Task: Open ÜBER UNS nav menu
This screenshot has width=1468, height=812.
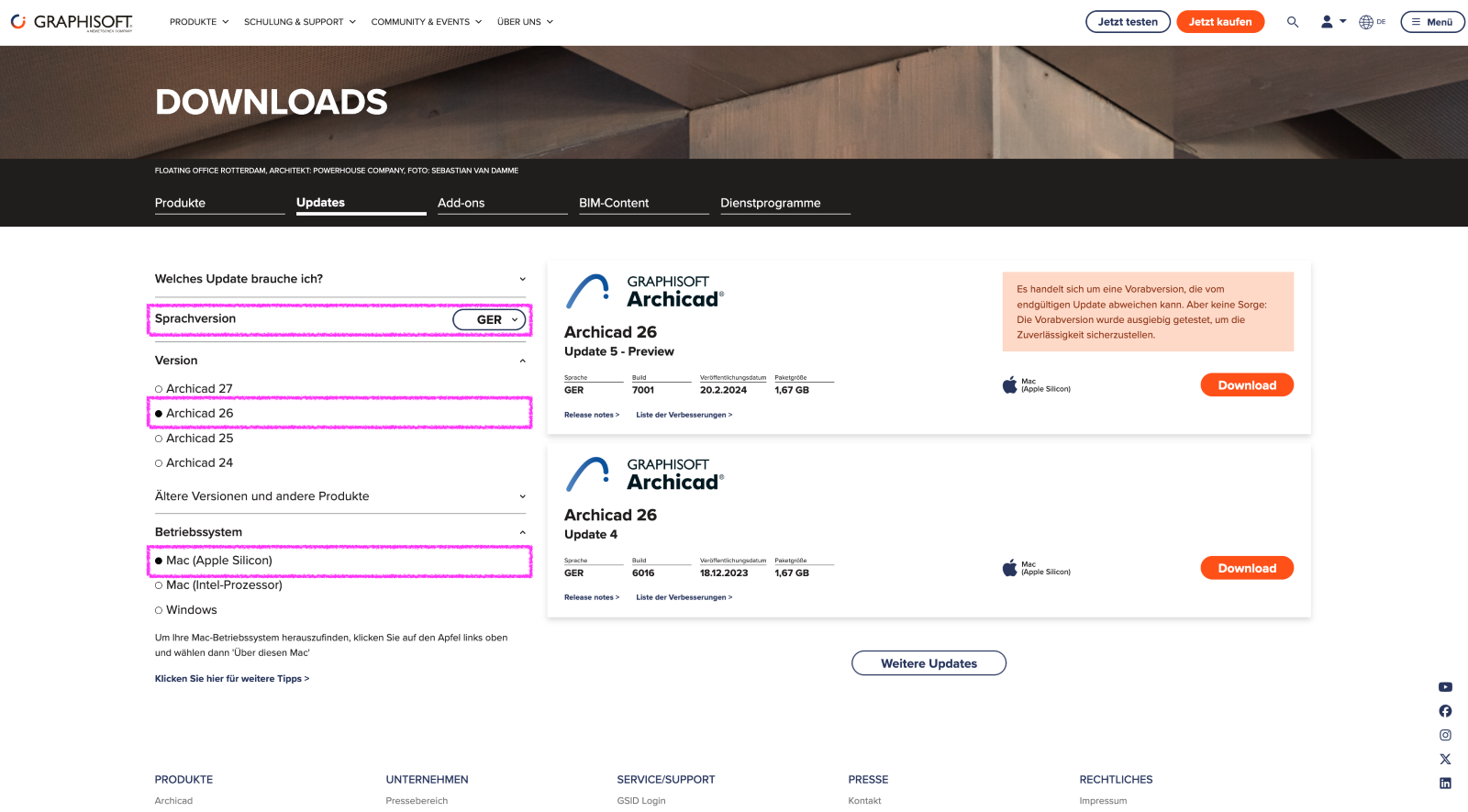Action: pos(526,22)
